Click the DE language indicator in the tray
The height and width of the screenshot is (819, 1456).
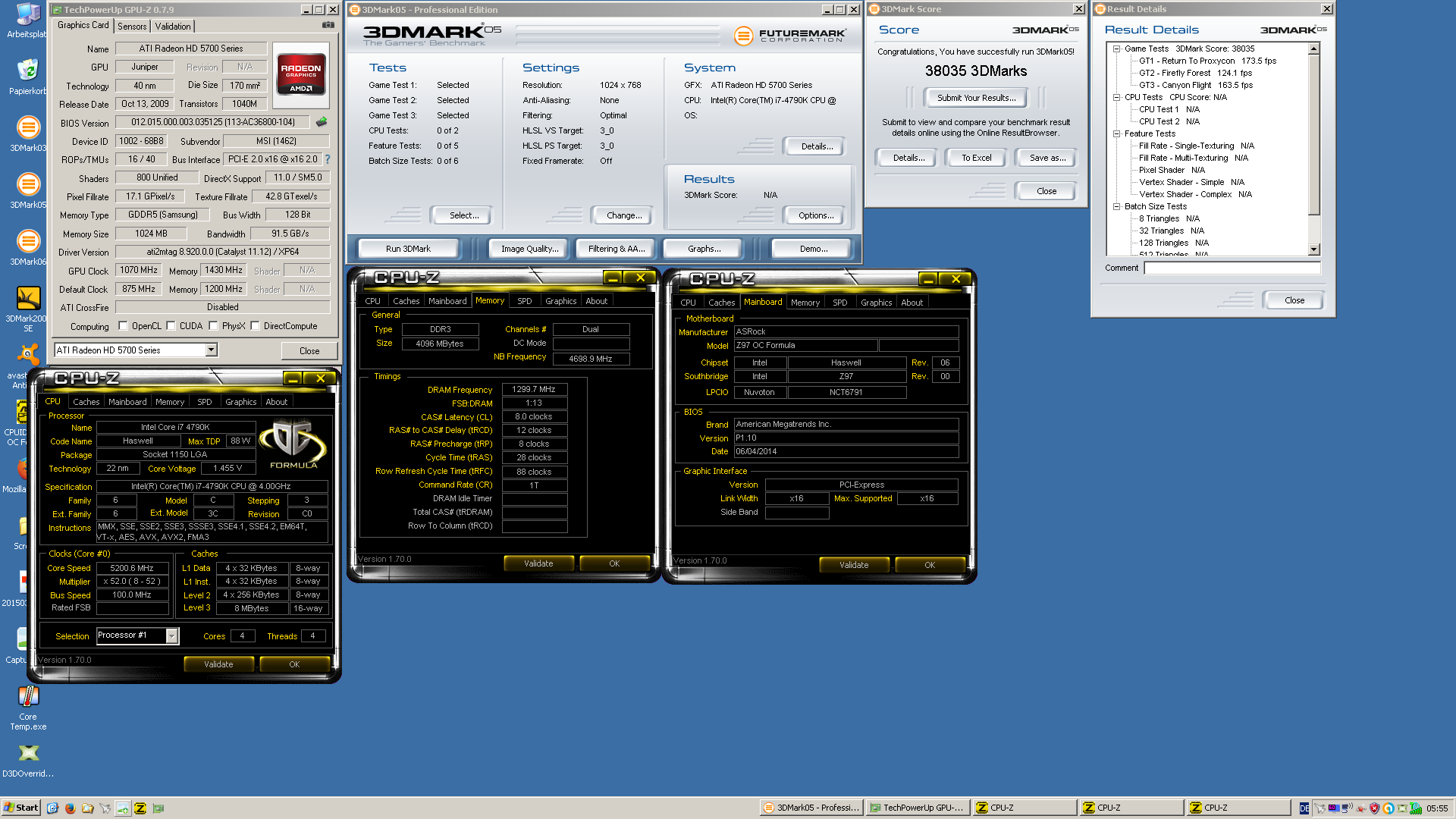click(1304, 808)
